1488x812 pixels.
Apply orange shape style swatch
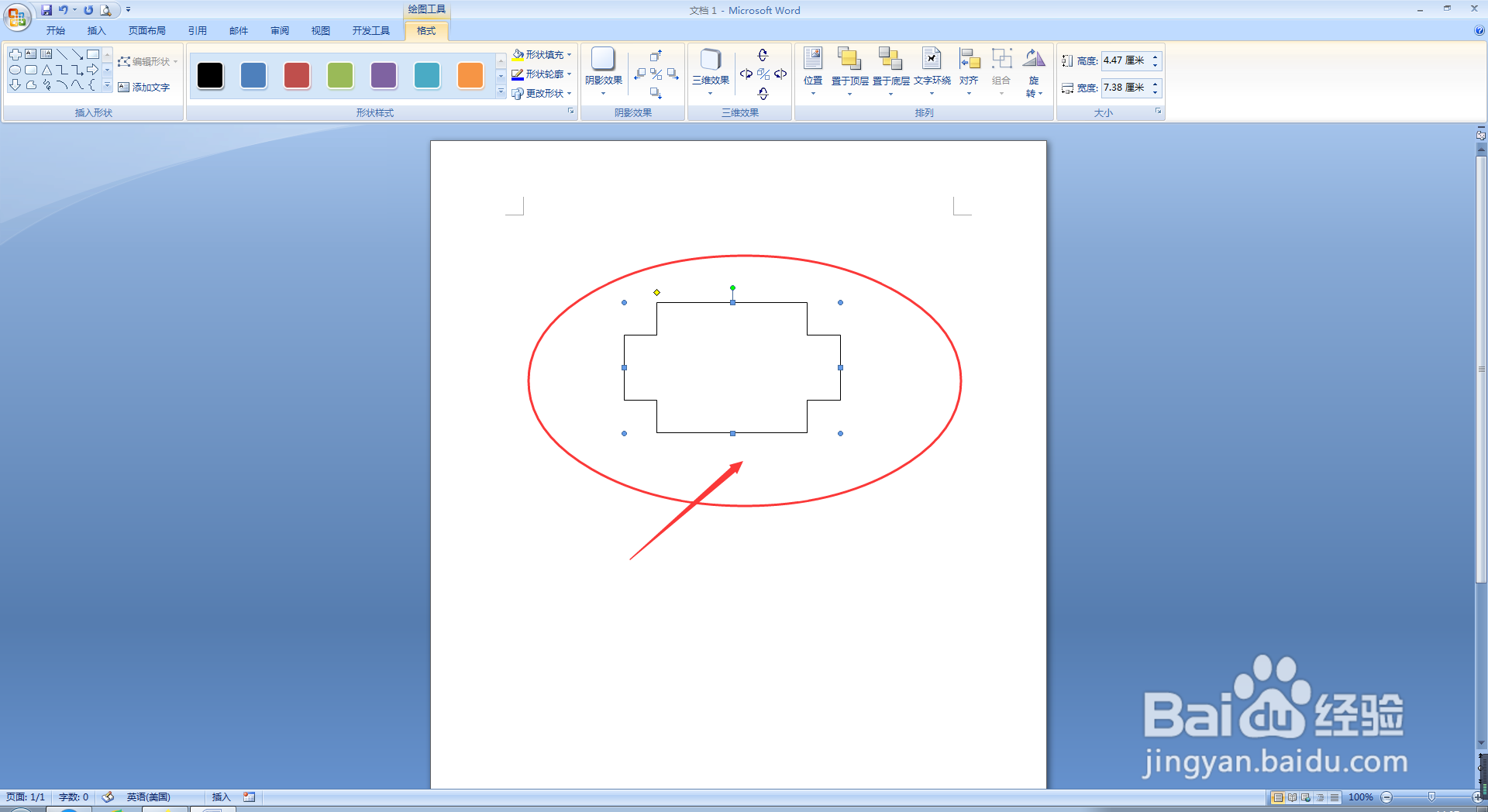[470, 75]
